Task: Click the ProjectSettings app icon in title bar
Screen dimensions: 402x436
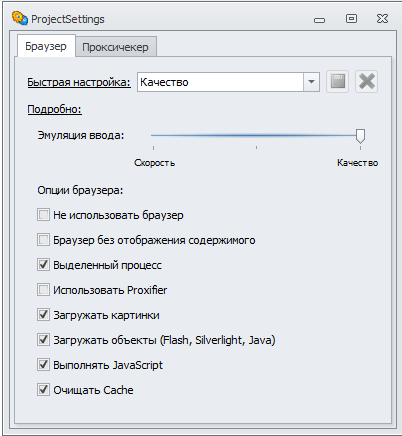Action: point(20,18)
